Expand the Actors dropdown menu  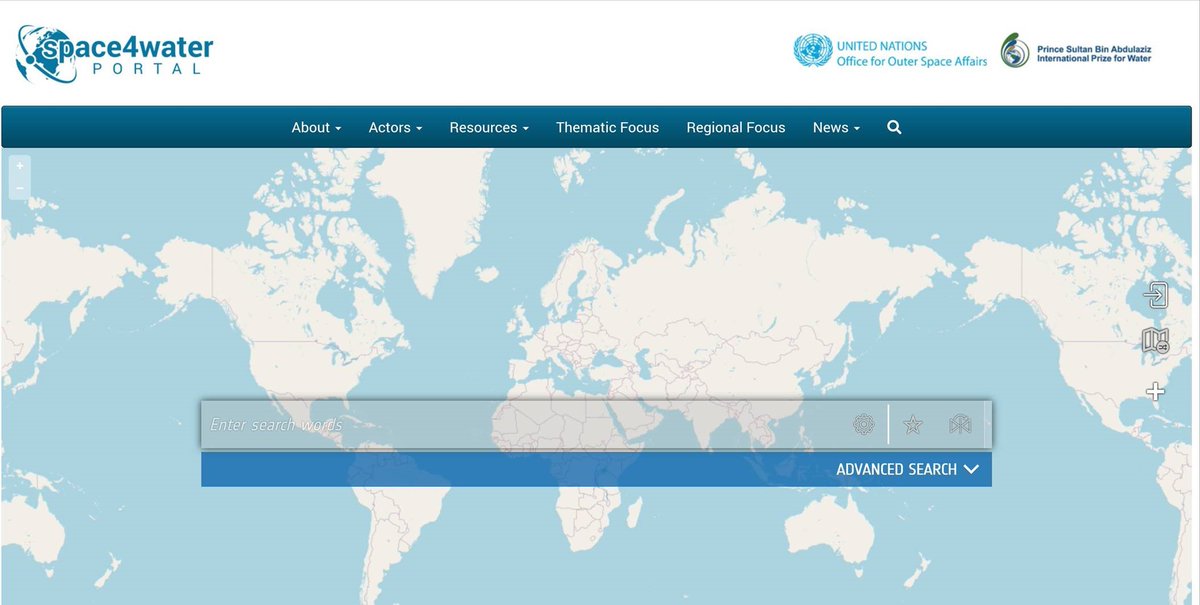click(x=395, y=127)
